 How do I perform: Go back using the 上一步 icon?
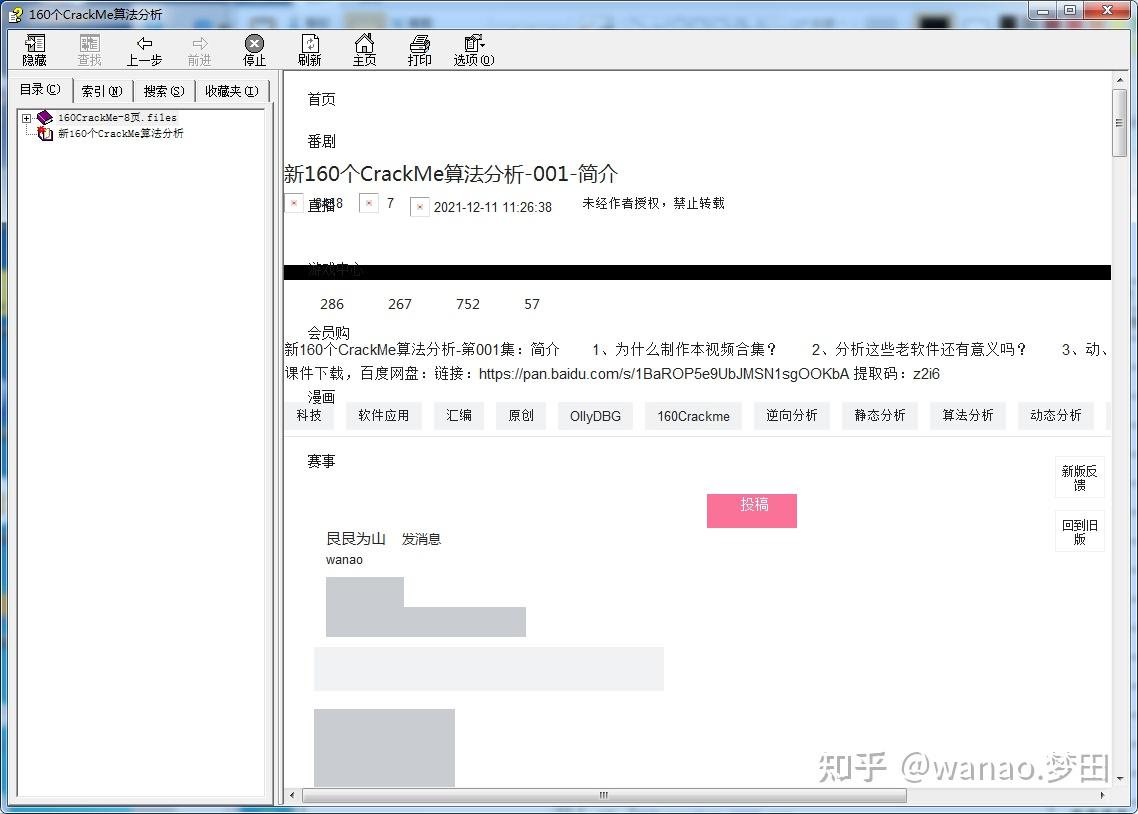[x=144, y=48]
